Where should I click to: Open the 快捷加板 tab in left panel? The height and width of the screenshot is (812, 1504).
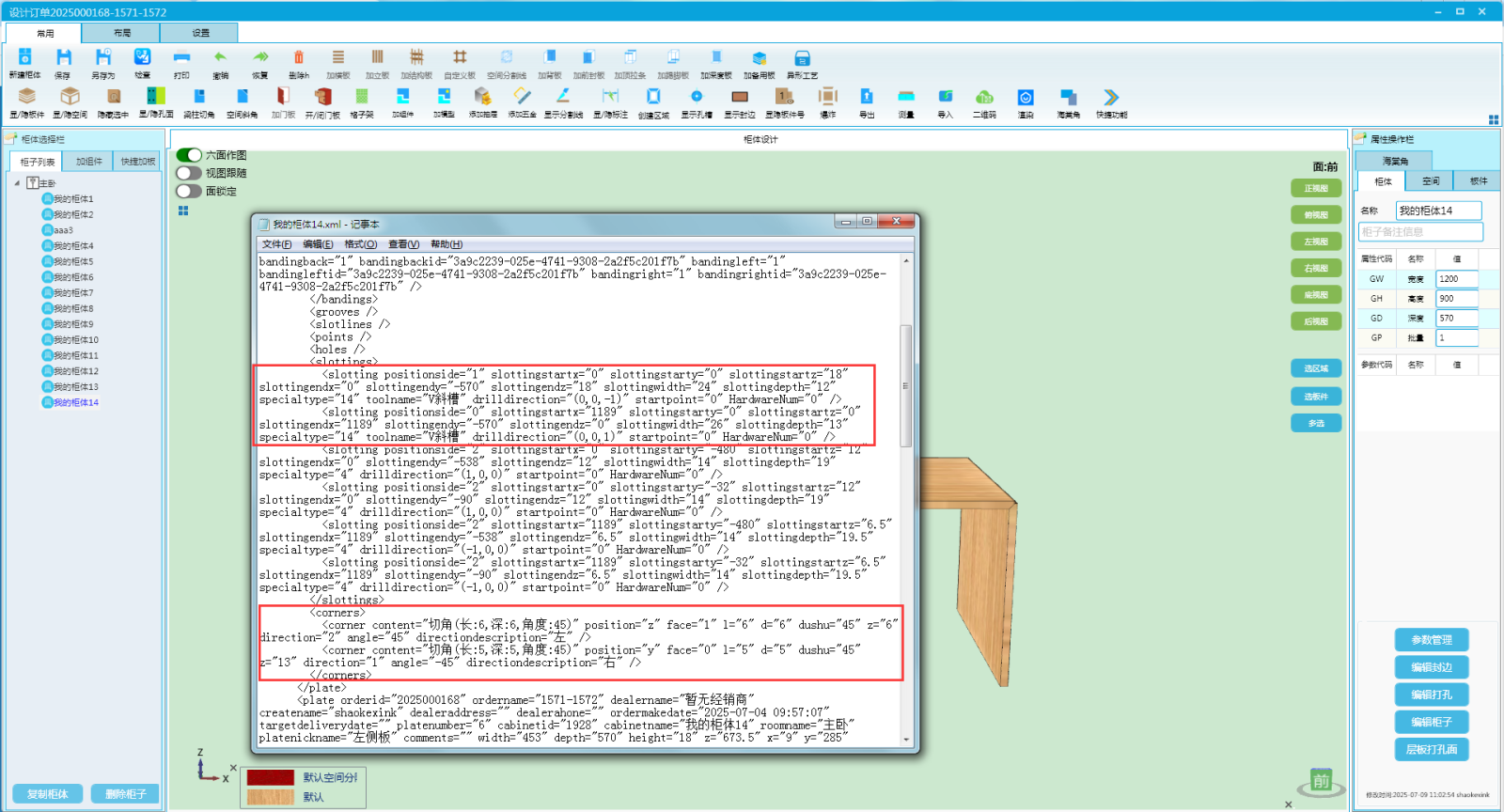[137, 162]
